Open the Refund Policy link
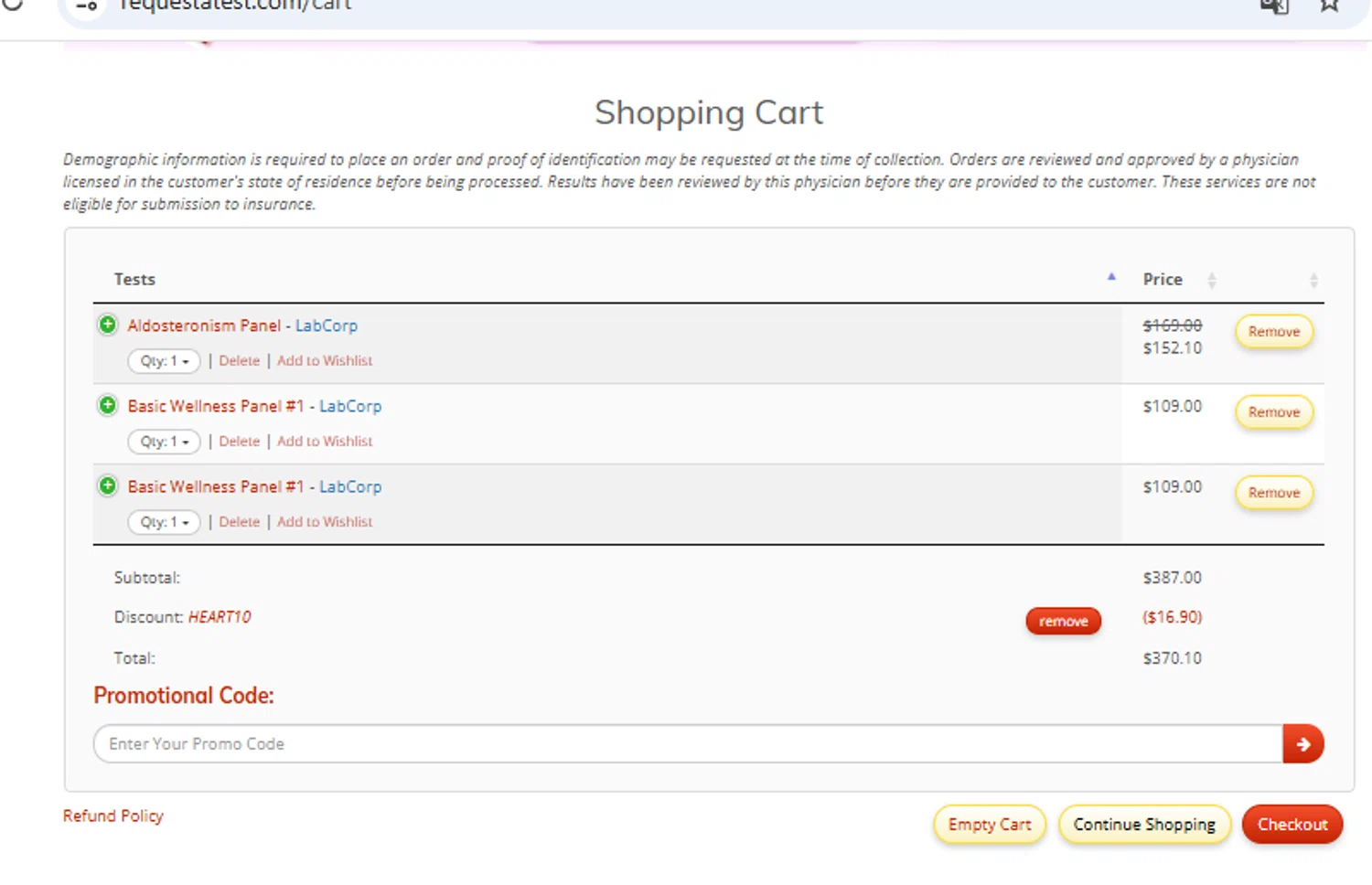 [113, 816]
